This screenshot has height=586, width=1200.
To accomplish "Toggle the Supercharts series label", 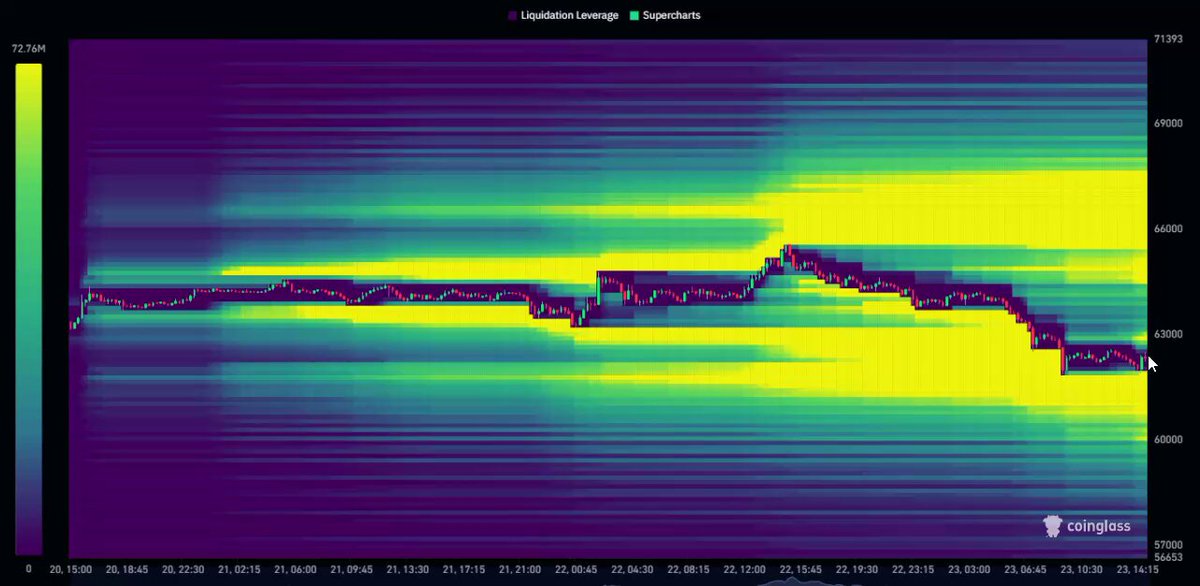I will (671, 16).
